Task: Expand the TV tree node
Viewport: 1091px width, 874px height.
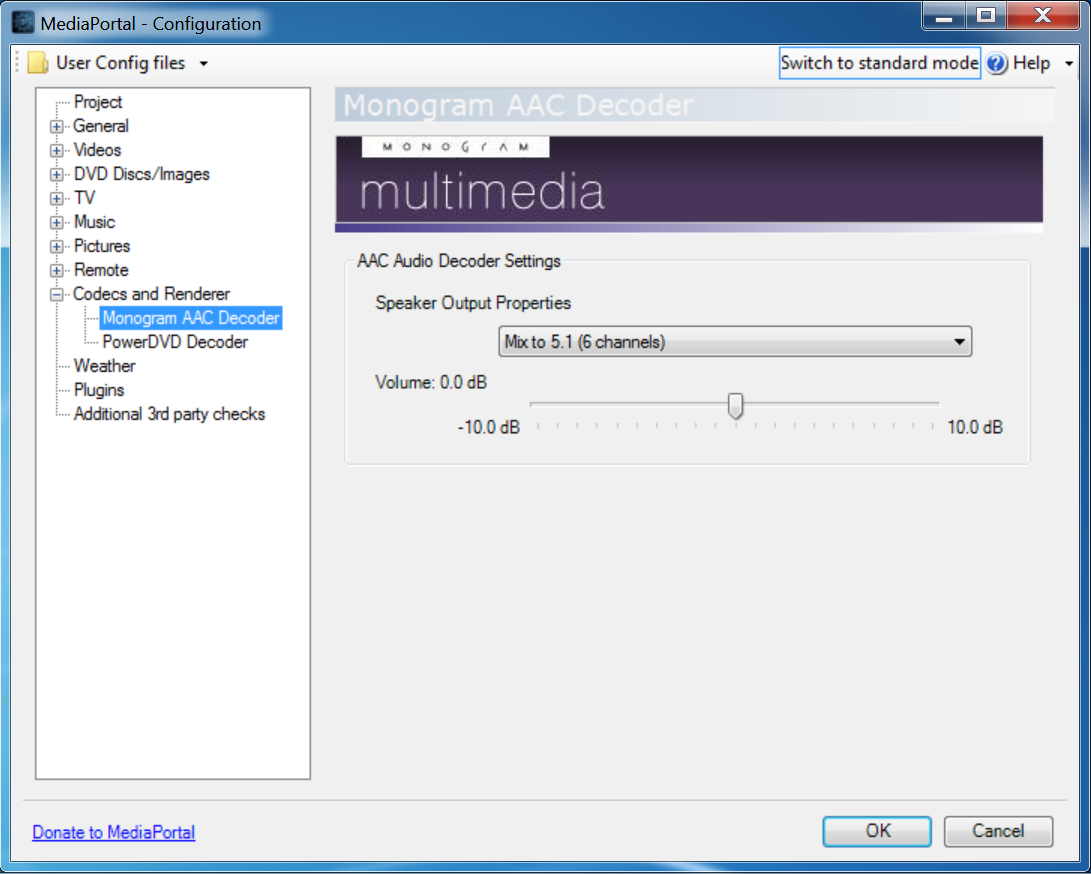Action: click(57, 198)
